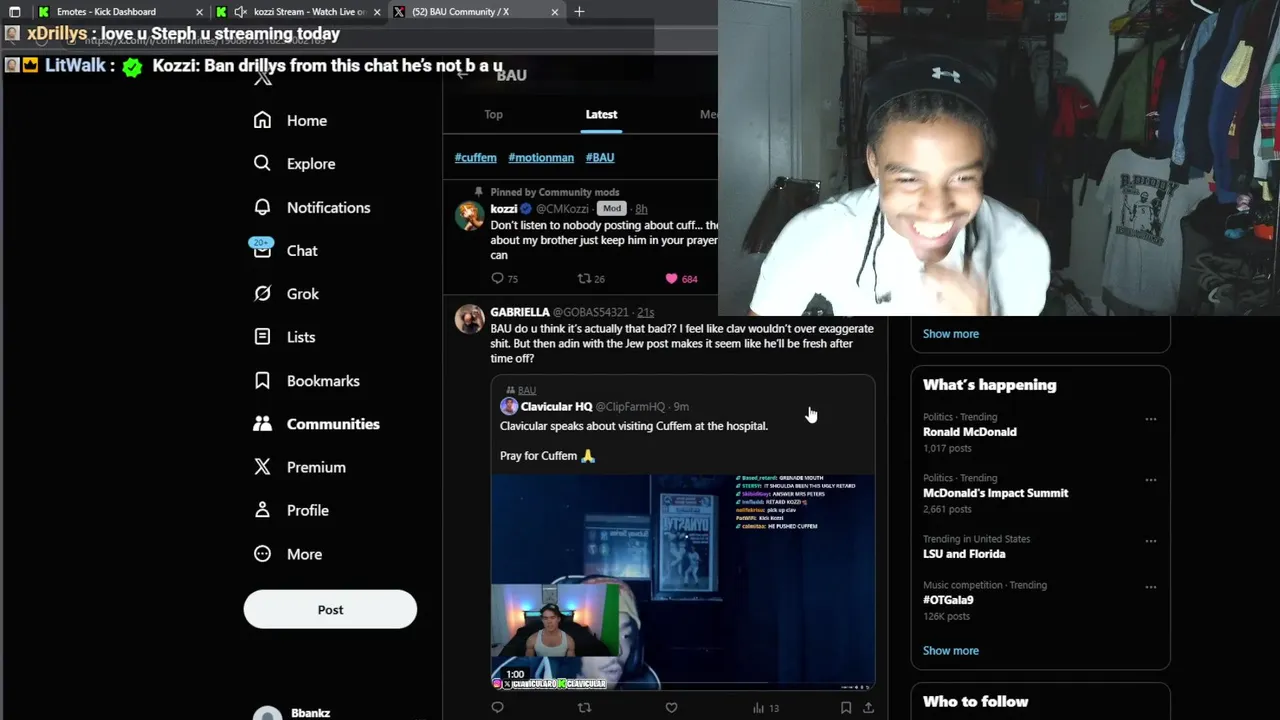Repost GABRIELLA's post
1280x720 pixels.
point(584,708)
